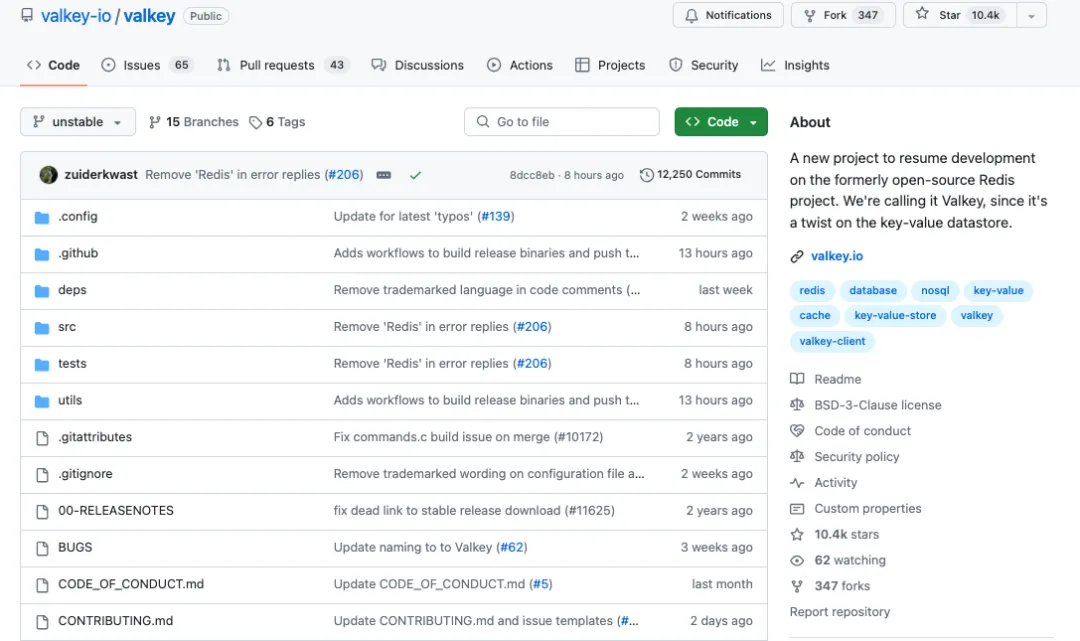
Task: Open the star lists dropdown arrow
Action: click(1031, 15)
